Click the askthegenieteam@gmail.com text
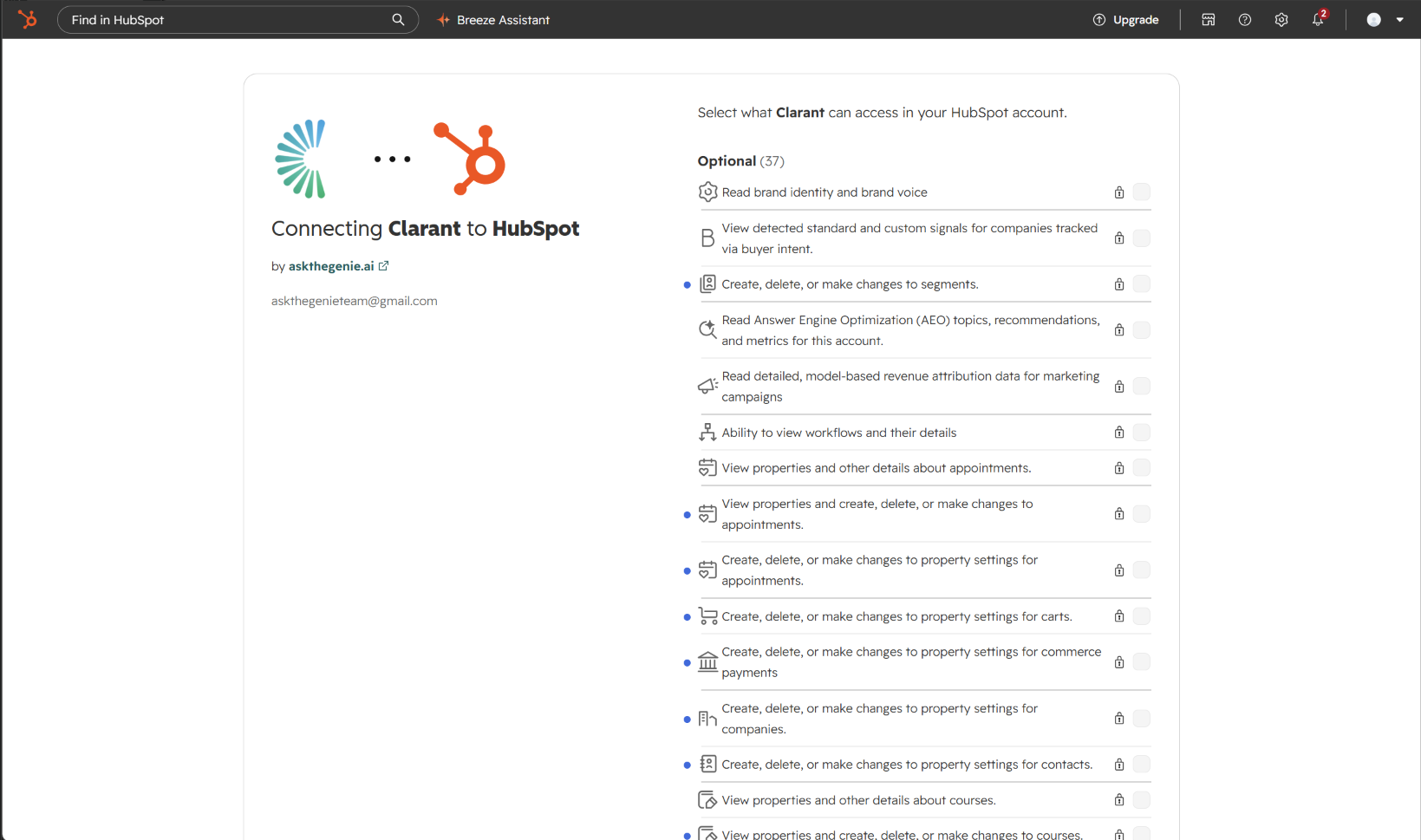This screenshot has height=840, width=1421. [x=354, y=301]
